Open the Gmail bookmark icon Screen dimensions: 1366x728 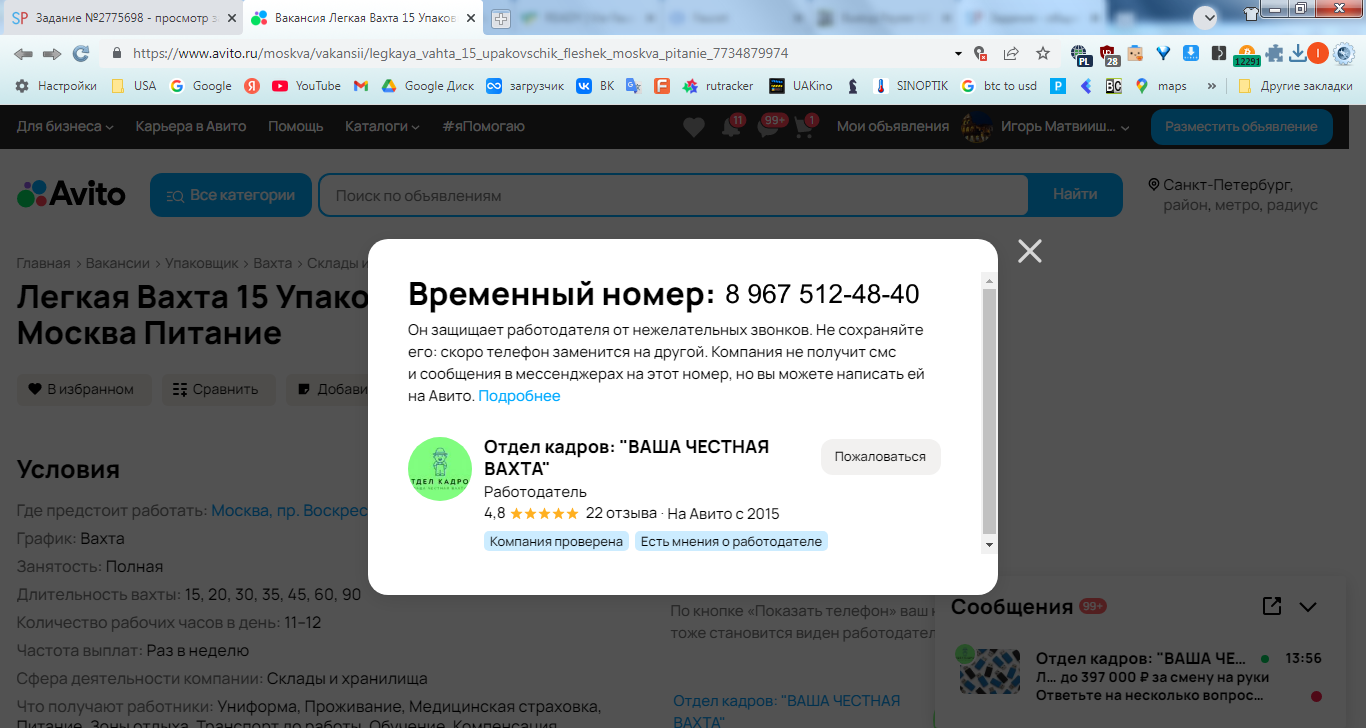pyautogui.click(x=361, y=86)
